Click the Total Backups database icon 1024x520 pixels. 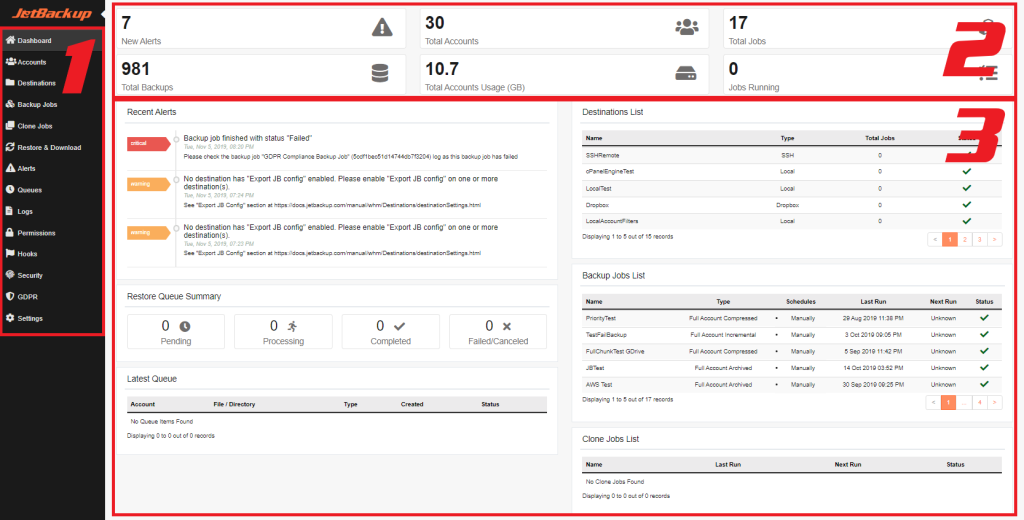[x=380, y=74]
